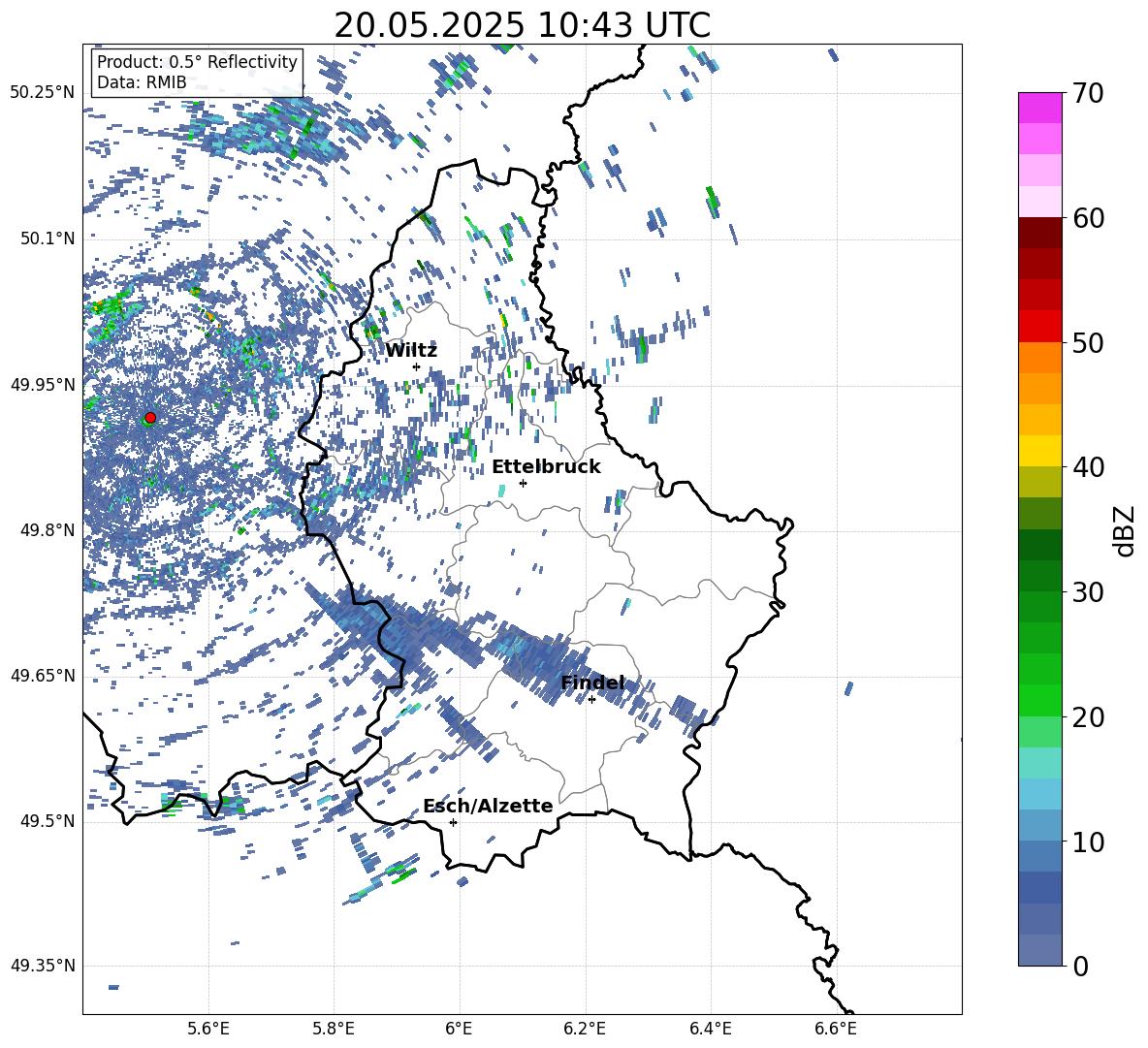
Task: Click the Data: RMIB text
Action: coord(142,82)
